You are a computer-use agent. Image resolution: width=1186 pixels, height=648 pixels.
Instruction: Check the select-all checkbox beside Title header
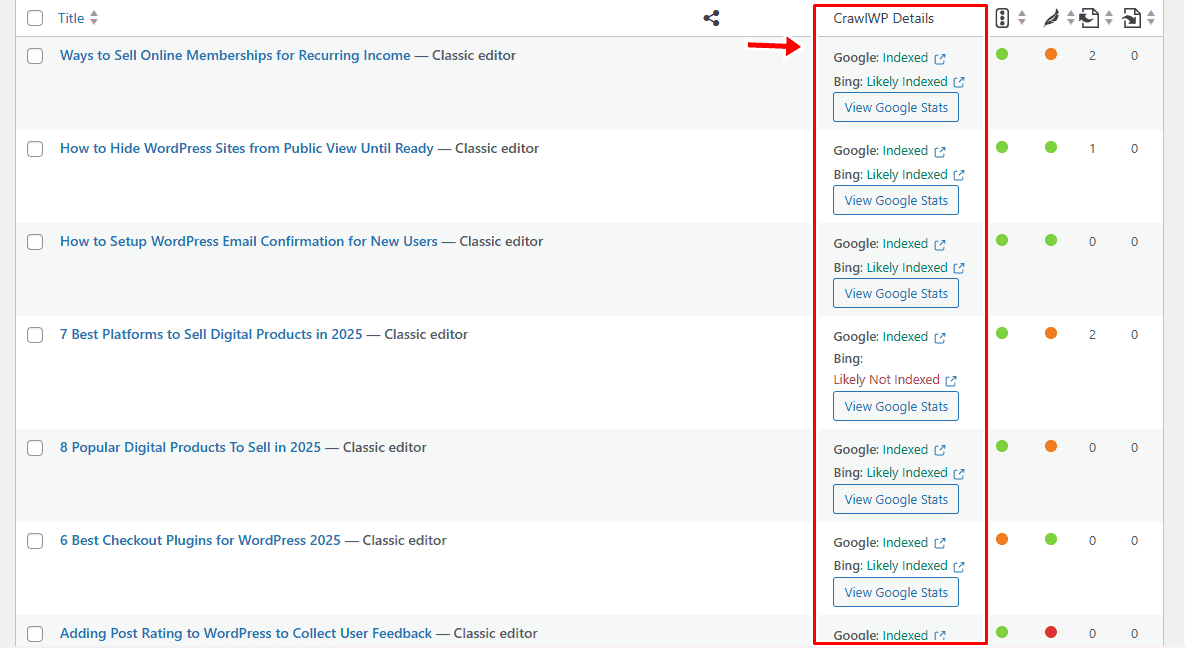(35, 18)
